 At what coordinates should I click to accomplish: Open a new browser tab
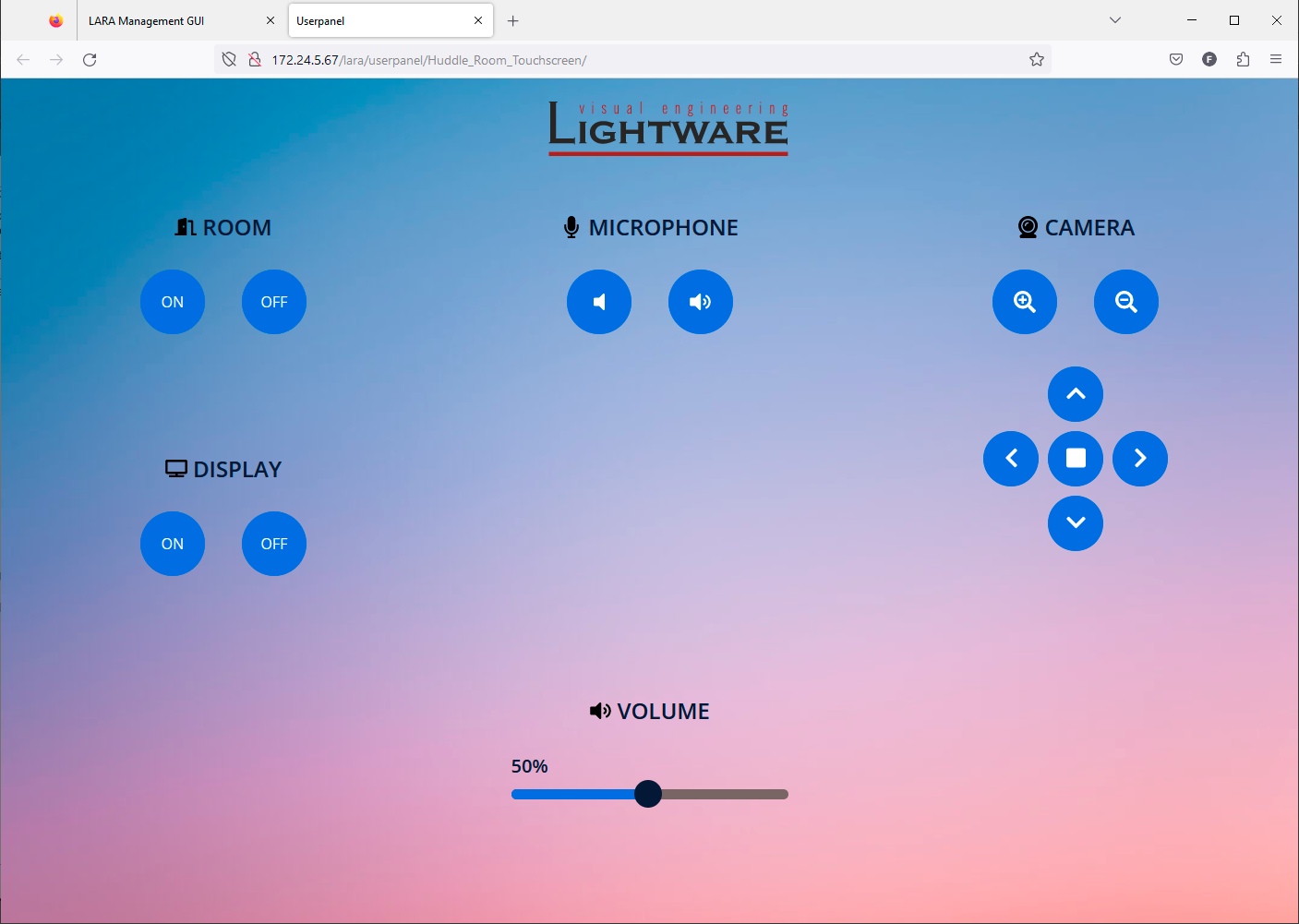[513, 21]
